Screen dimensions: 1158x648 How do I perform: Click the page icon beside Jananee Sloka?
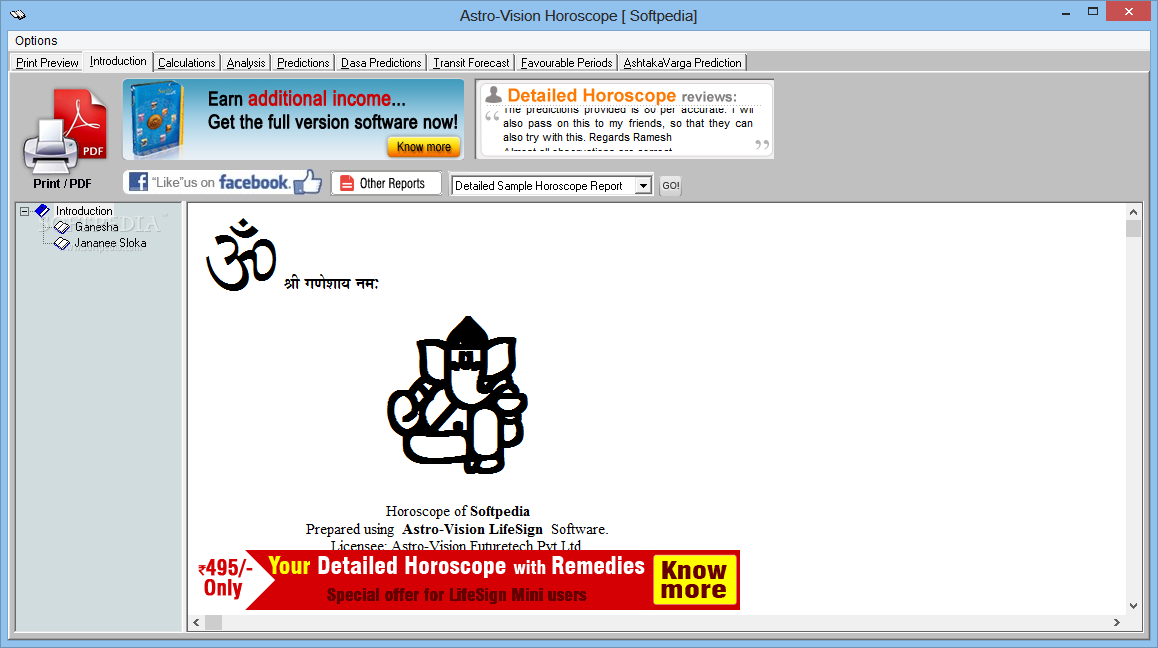(x=62, y=243)
